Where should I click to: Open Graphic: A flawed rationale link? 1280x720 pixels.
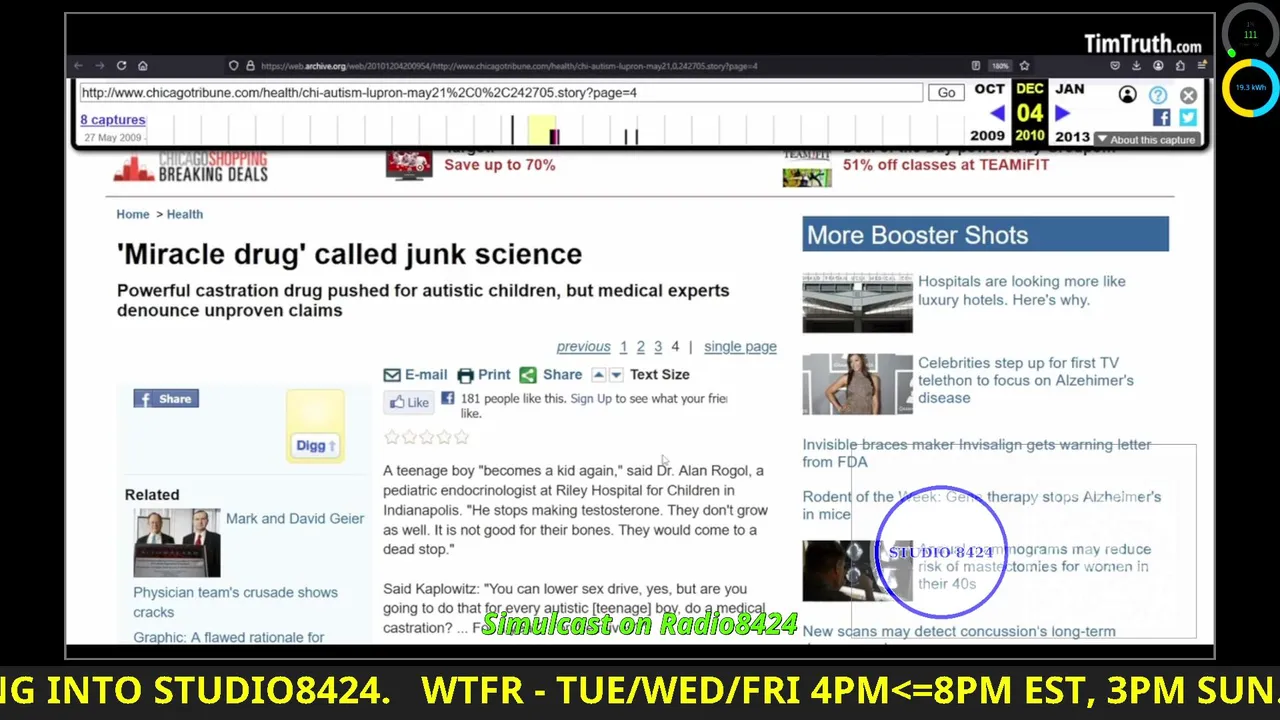[229, 637]
